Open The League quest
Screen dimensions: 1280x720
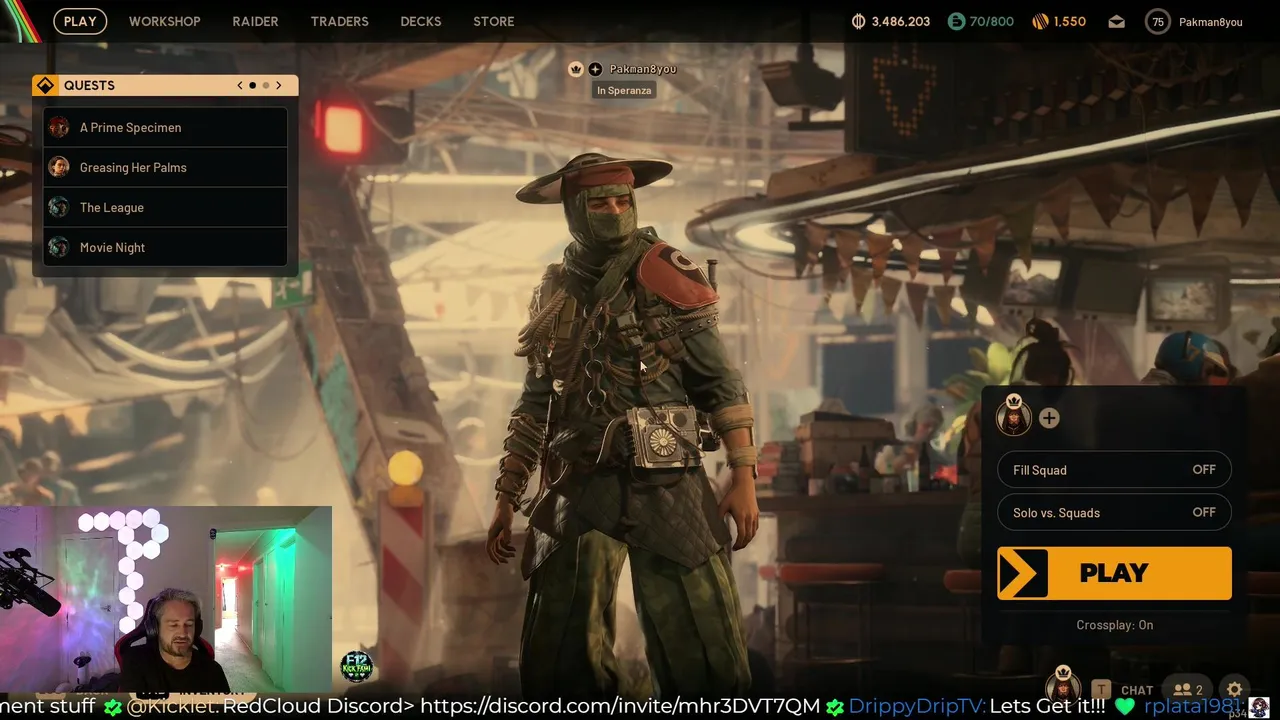(x=166, y=207)
